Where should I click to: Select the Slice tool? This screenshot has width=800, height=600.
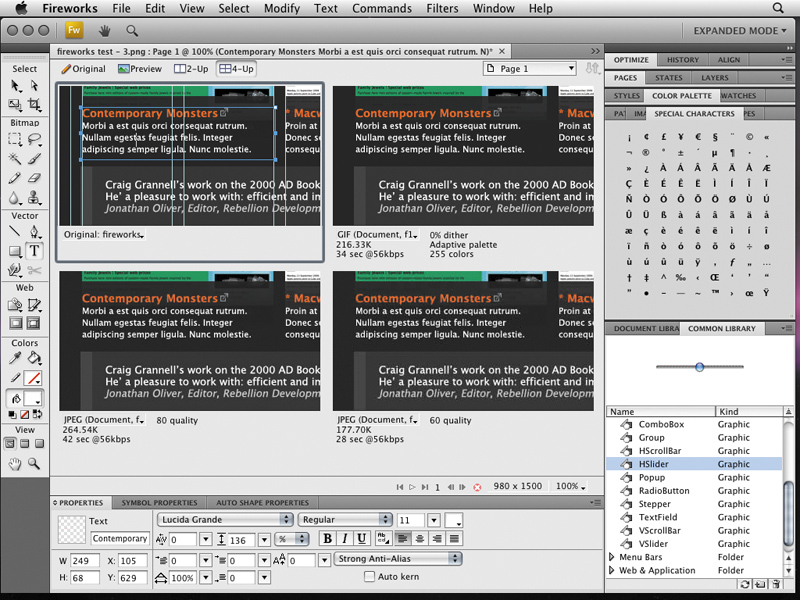(x=34, y=305)
